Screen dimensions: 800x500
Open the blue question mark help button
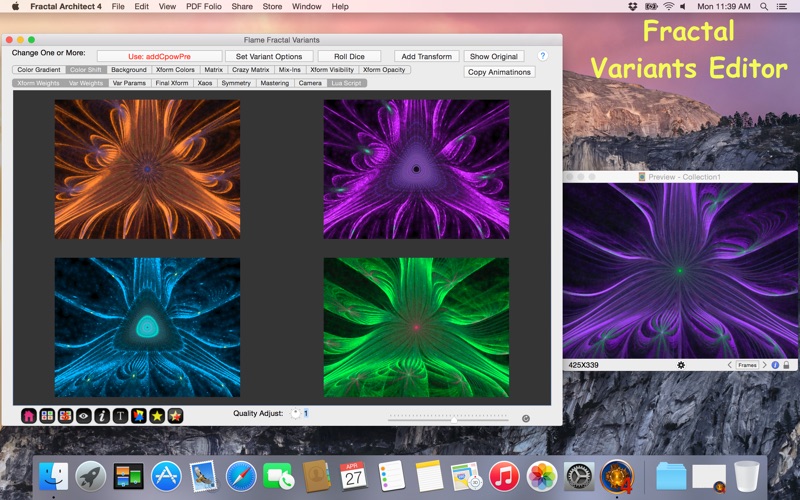pos(543,56)
